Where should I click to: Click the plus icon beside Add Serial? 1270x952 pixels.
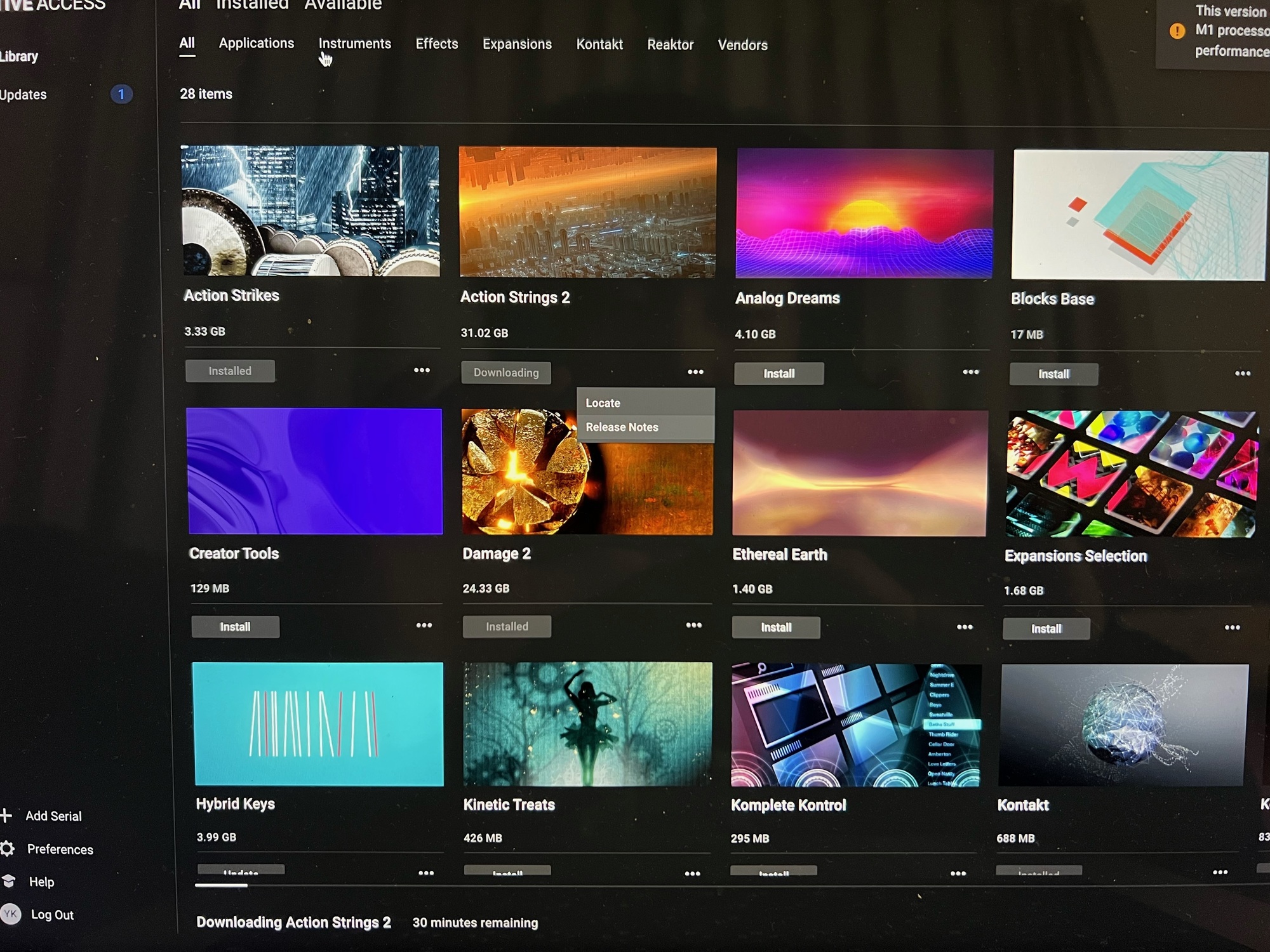coord(6,816)
